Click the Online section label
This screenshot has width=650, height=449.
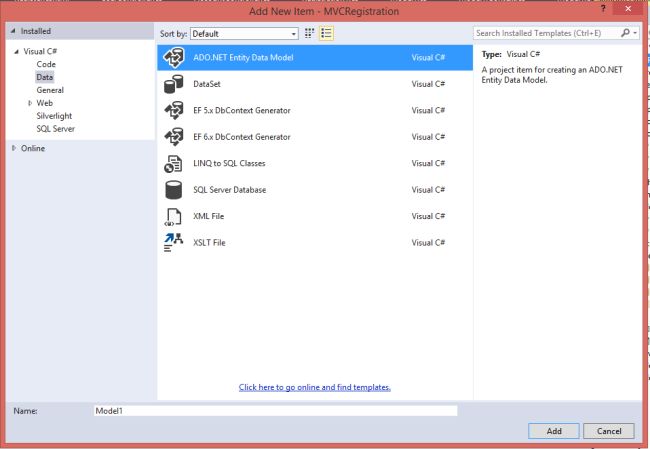point(33,148)
